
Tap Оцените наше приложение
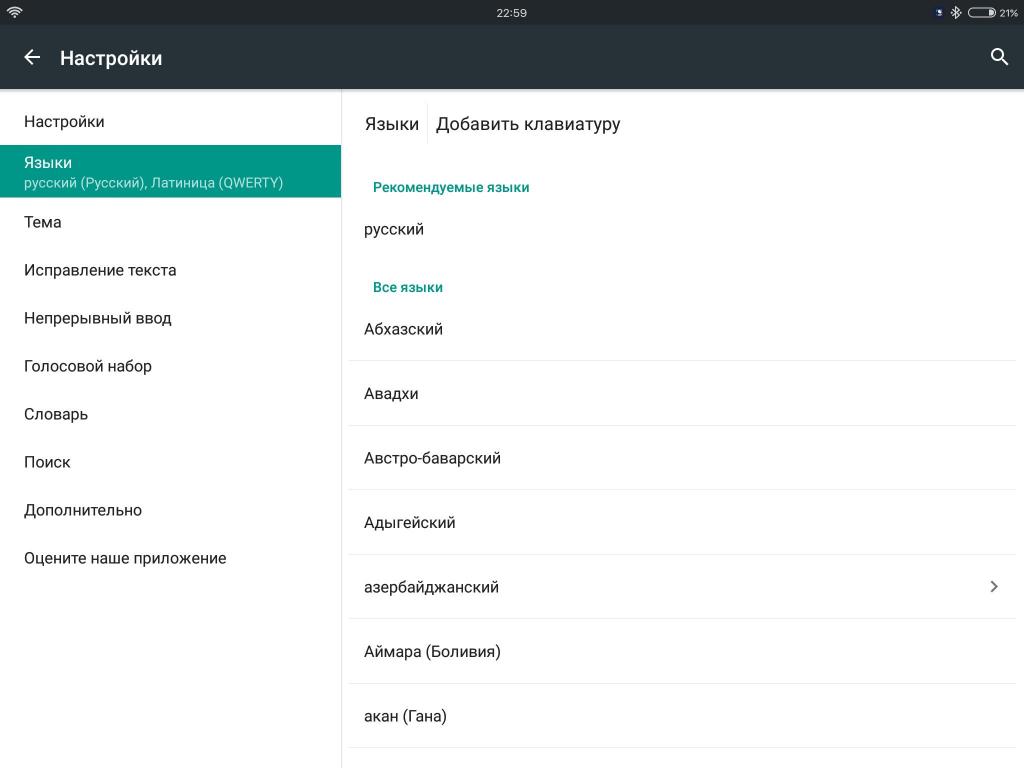pos(170,558)
